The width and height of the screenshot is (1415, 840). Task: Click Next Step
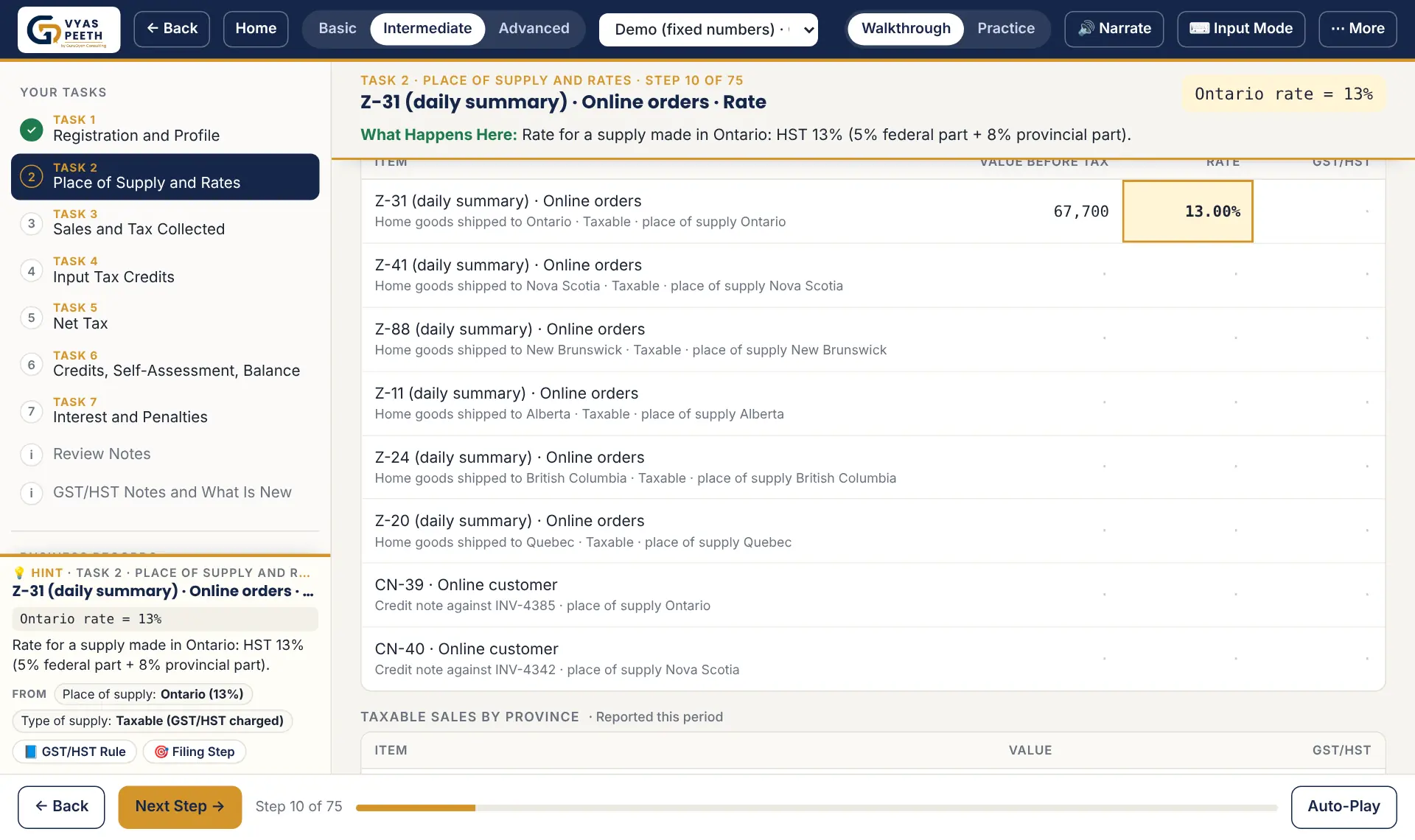[180, 807]
